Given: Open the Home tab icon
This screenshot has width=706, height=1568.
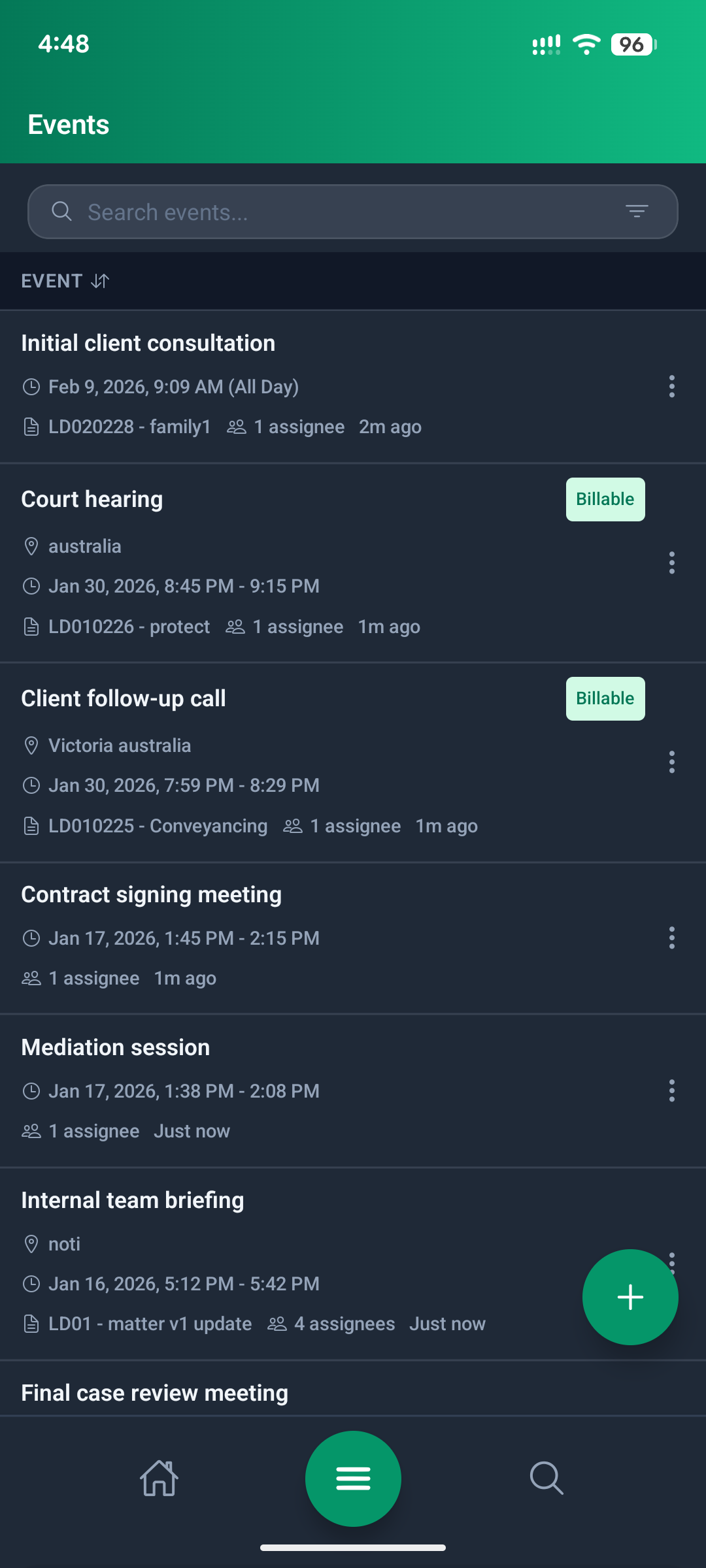Looking at the screenshot, I should click(x=160, y=1478).
